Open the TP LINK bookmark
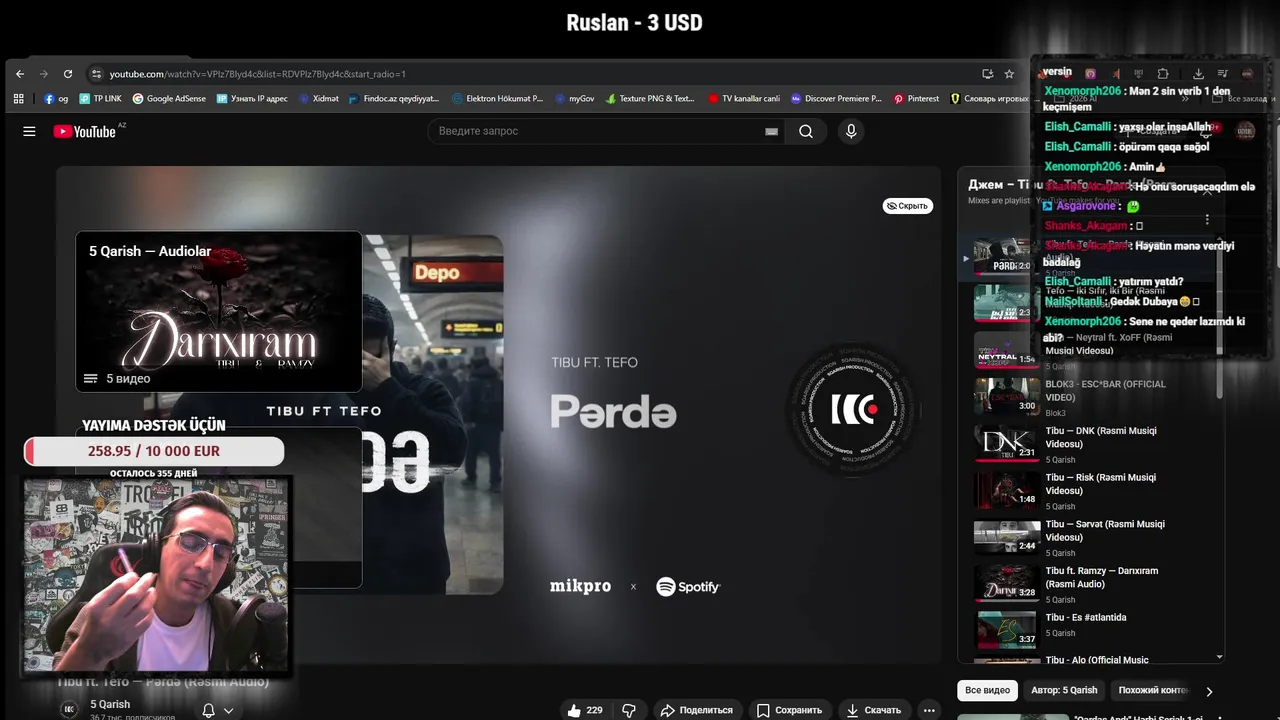The width and height of the screenshot is (1280, 720). (100, 99)
